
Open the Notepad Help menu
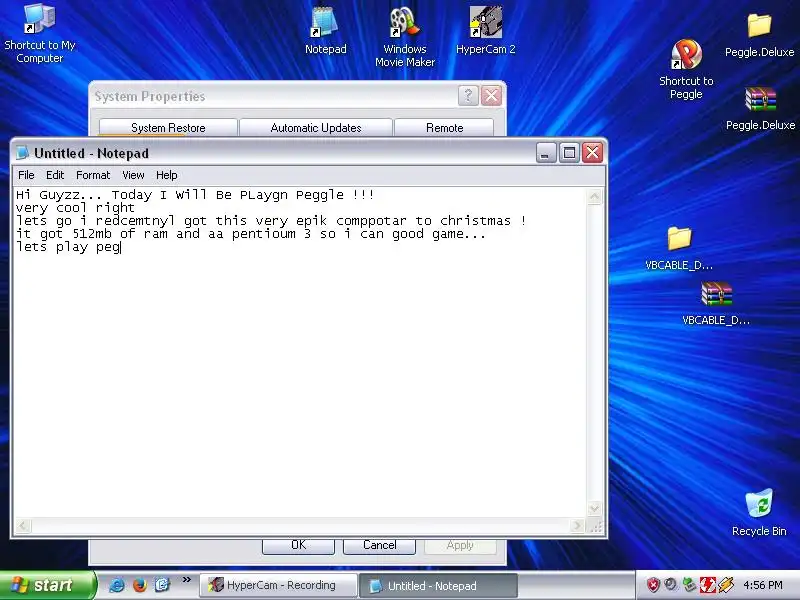166,175
